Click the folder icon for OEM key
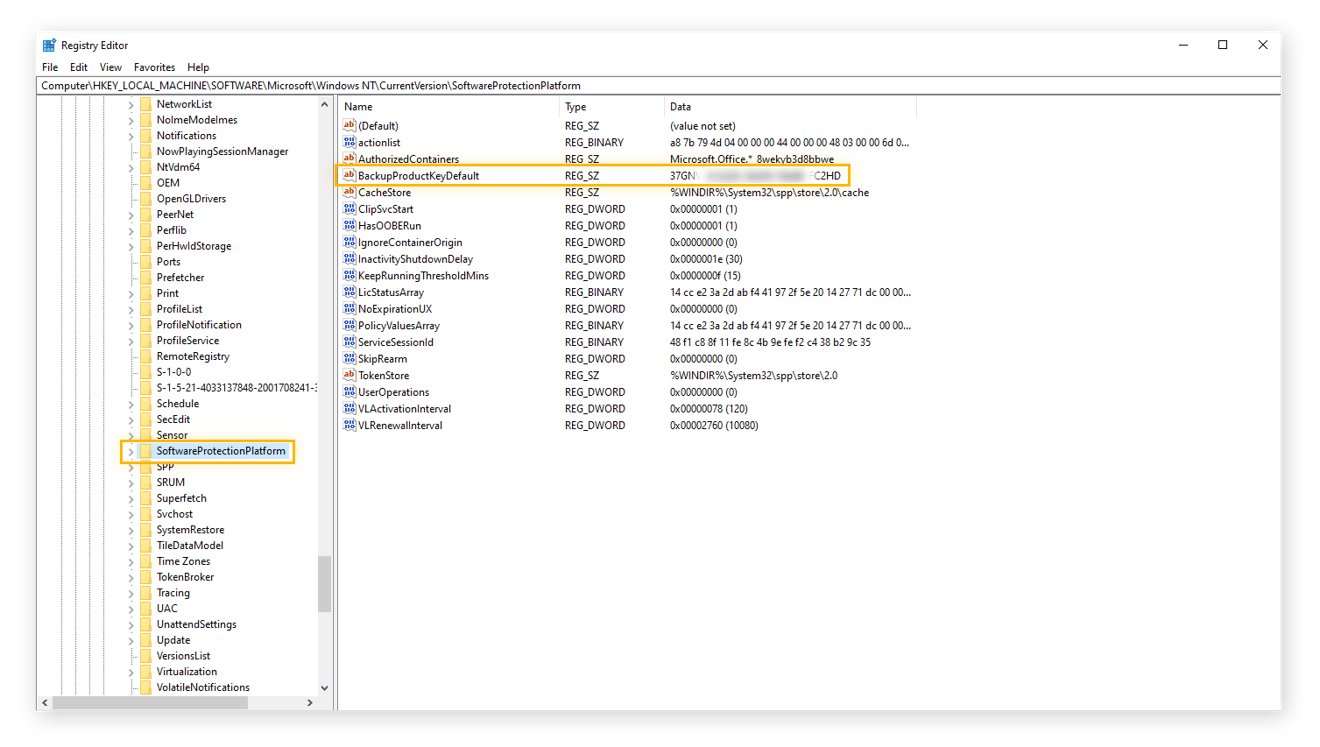1320x747 pixels. [x=147, y=182]
